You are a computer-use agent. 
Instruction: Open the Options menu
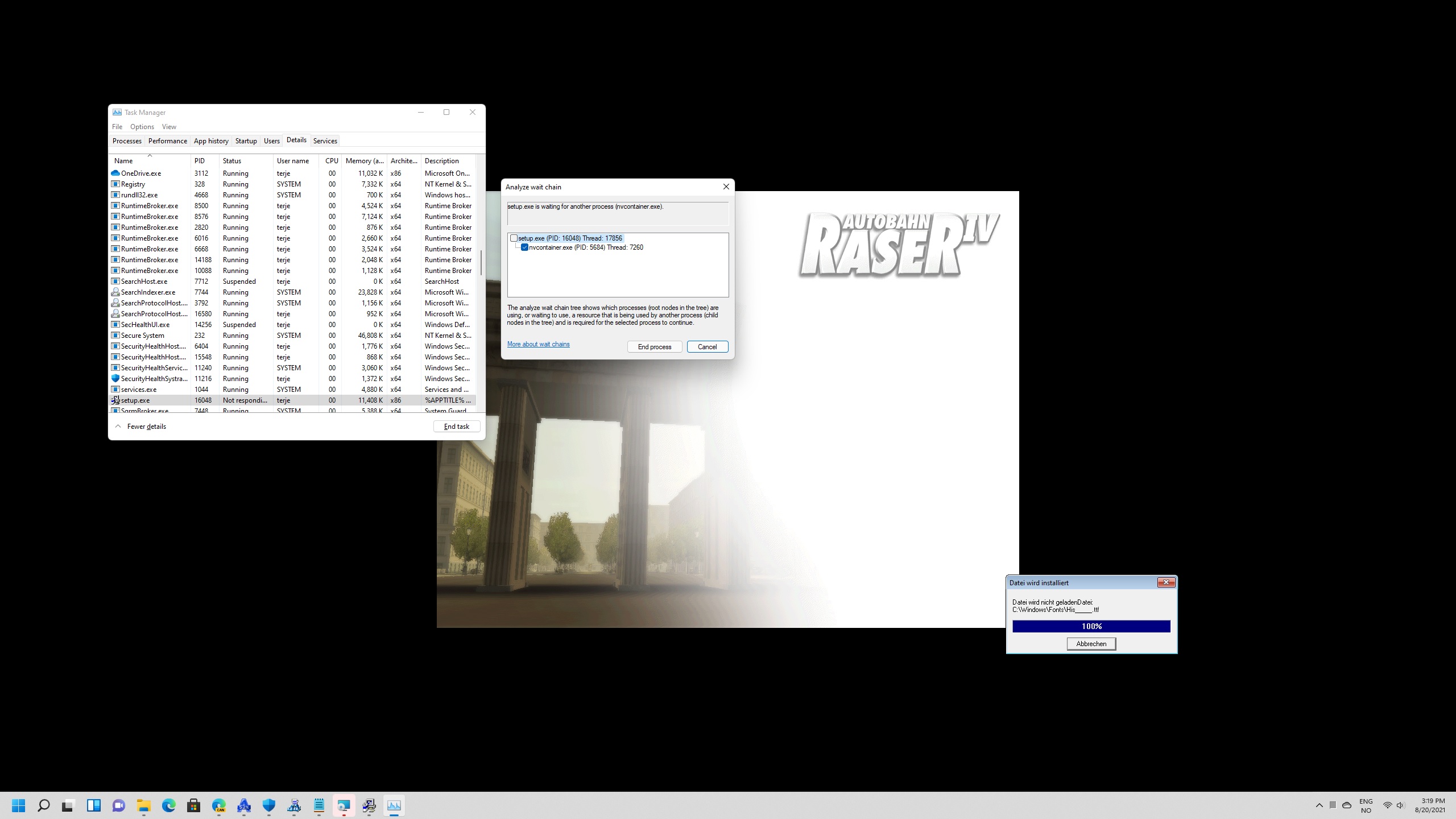click(x=142, y=127)
